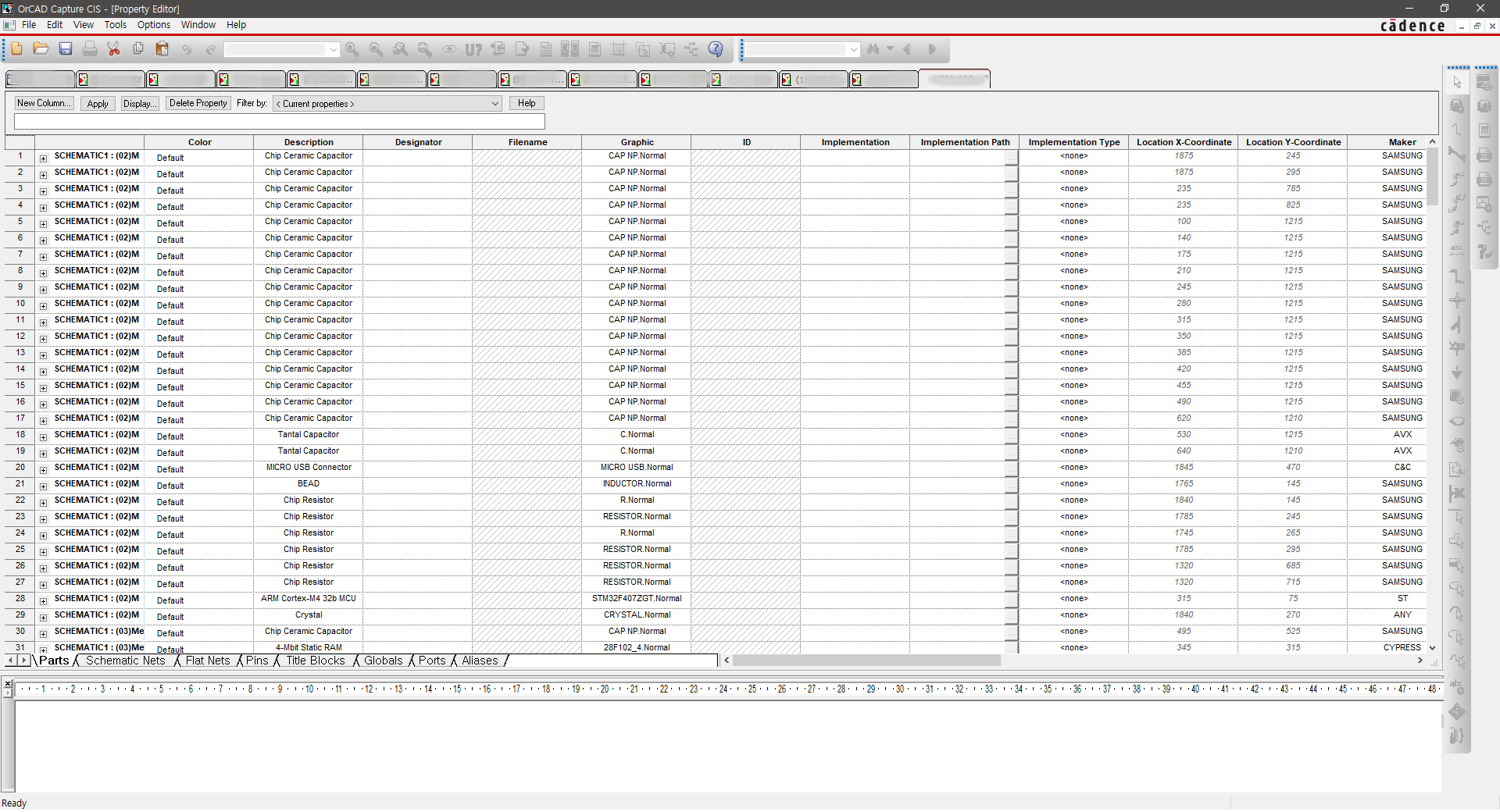Go to the previous search result arrow
Viewport: 1500px width, 812px height.
coord(907,49)
